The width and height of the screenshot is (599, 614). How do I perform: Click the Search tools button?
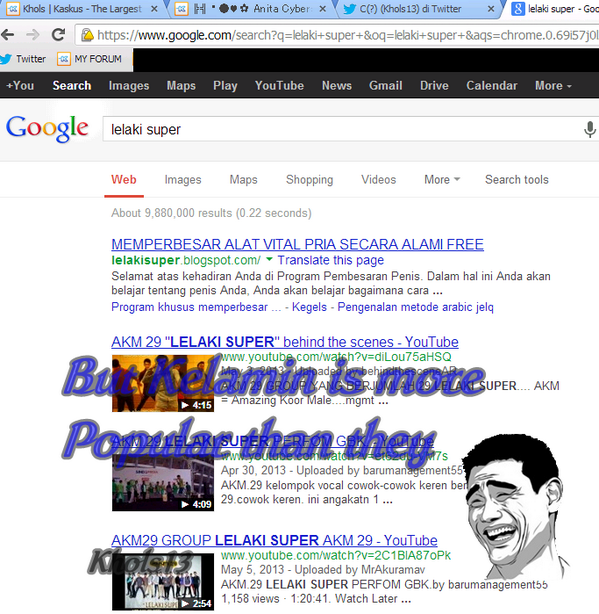point(517,179)
